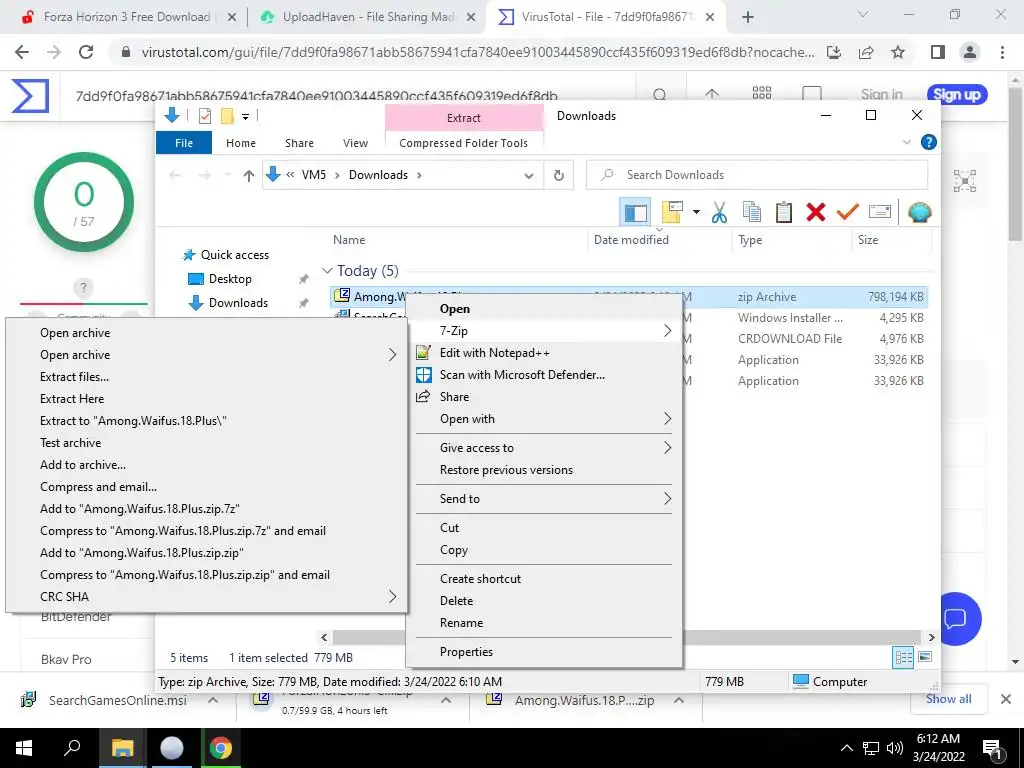Click the Chrome share page icon
The width and height of the screenshot is (1024, 768).
click(866, 52)
